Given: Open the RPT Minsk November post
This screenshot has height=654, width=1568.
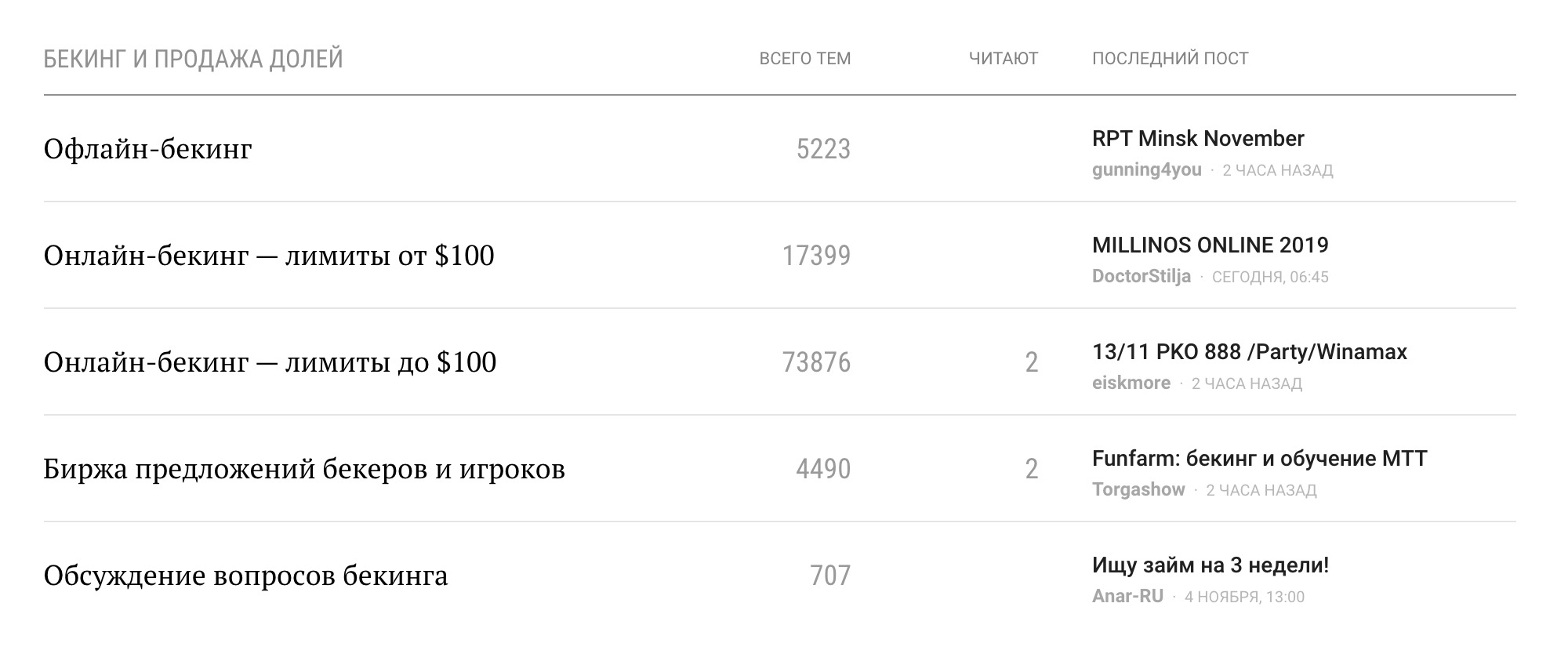Looking at the screenshot, I should pyautogui.click(x=1198, y=139).
